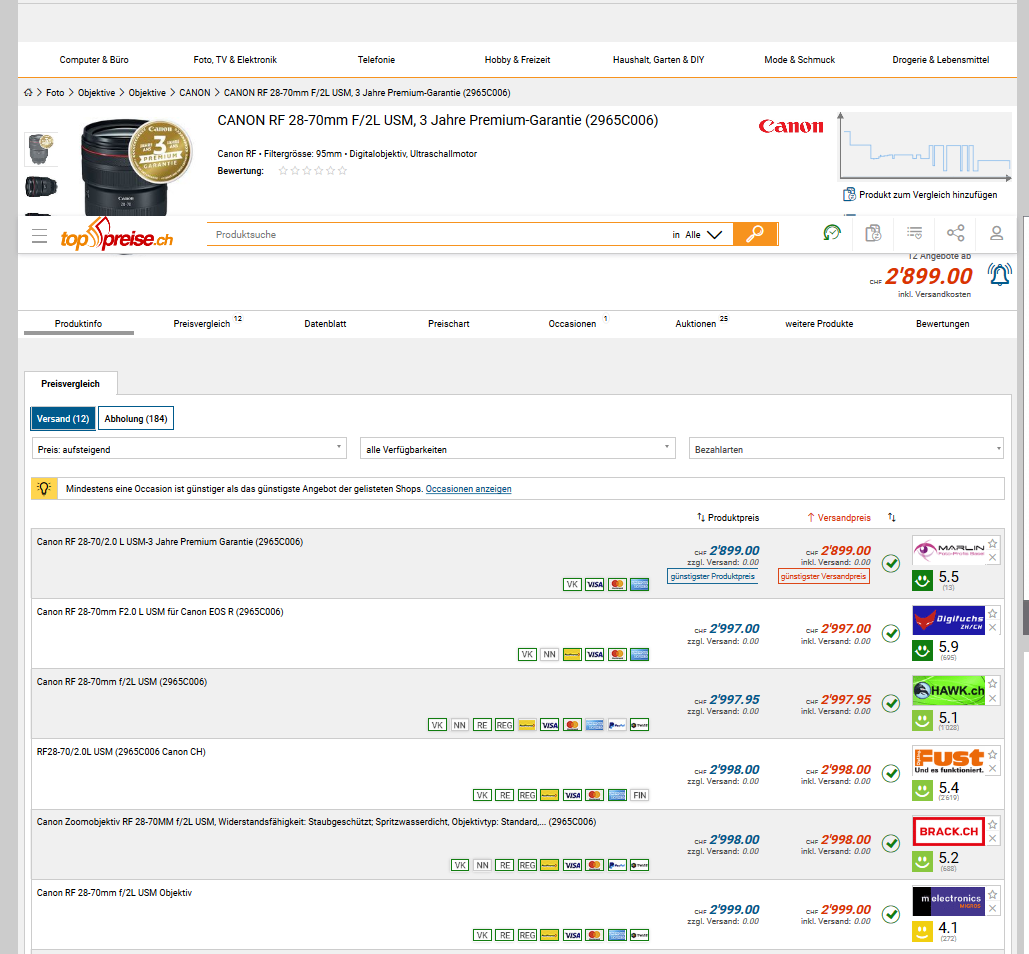Click the share icon in header
Screen dimensions: 1029x954
[955, 233]
